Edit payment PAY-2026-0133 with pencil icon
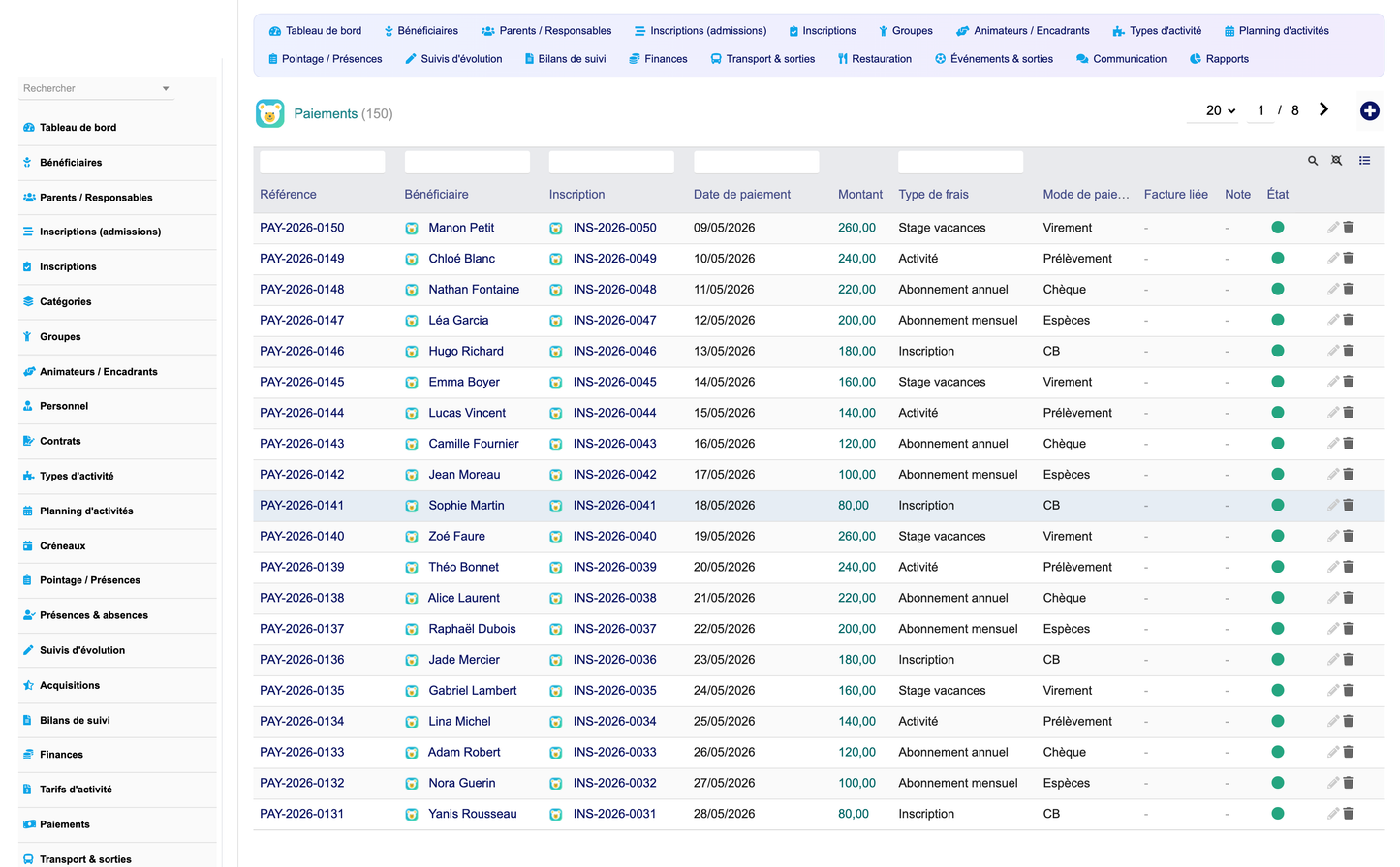Viewport: 1400px width, 867px height. pos(1333,752)
